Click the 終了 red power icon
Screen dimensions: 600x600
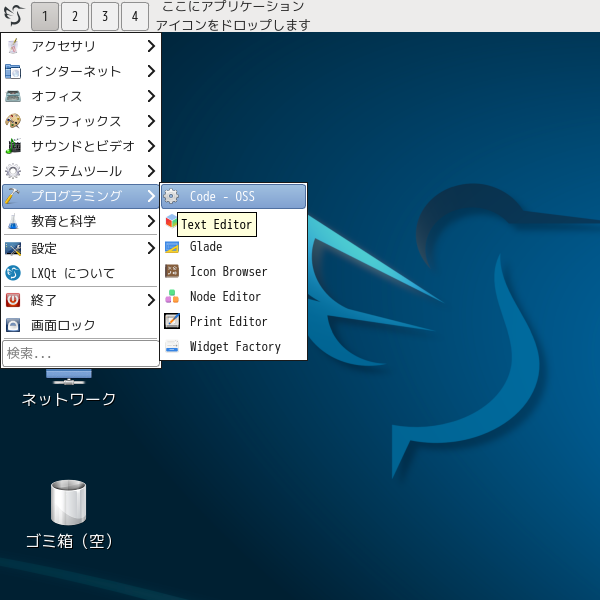(x=13, y=300)
